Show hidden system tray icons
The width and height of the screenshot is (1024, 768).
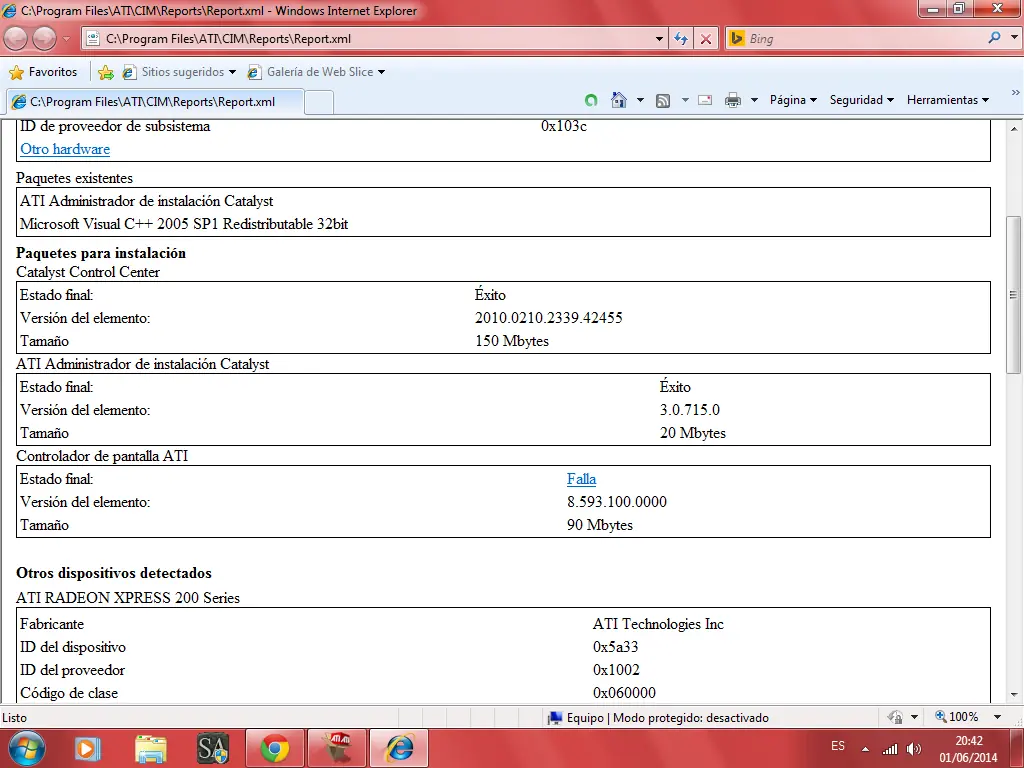click(865, 749)
